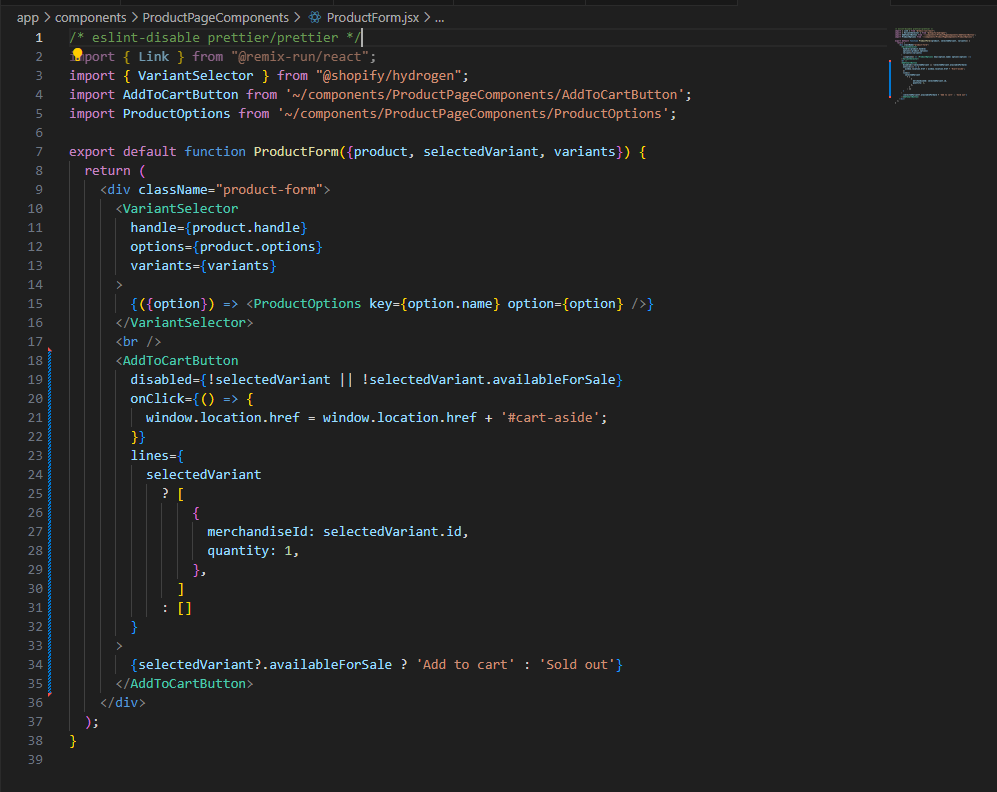The height and width of the screenshot is (792, 997).
Task: Click 'selectedVariant' on line 24
Action: 203,475
